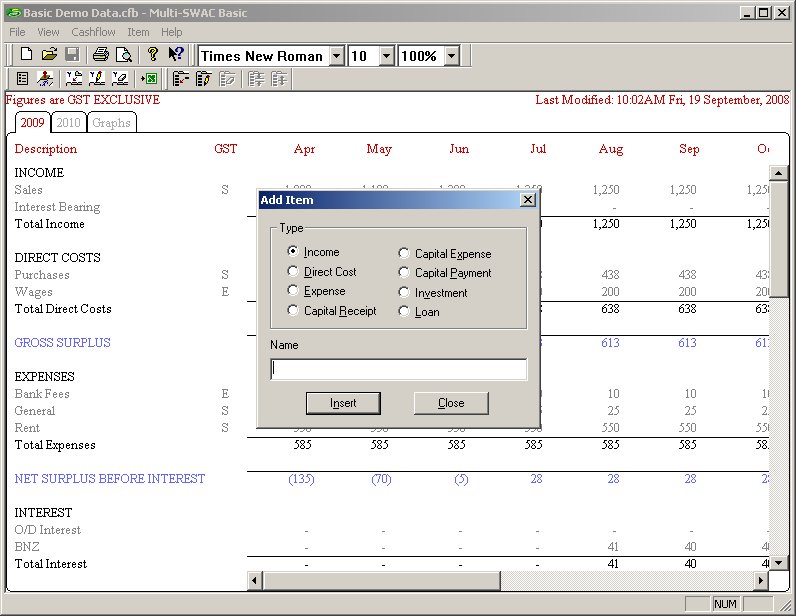Click the insert item toolbar icon
This screenshot has height=616, width=796.
pyautogui.click(x=180, y=79)
